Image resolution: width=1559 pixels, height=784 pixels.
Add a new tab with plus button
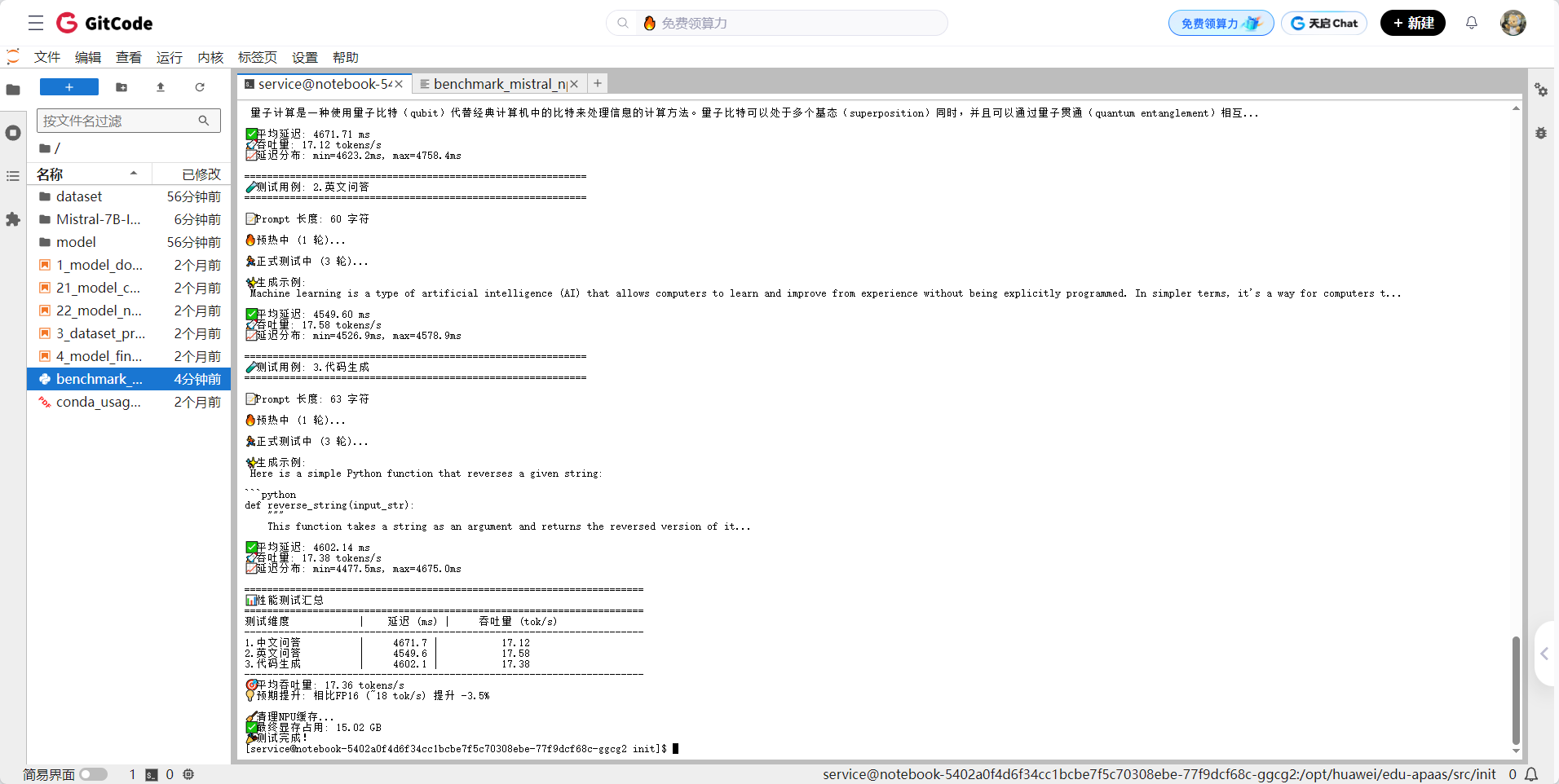(x=598, y=83)
